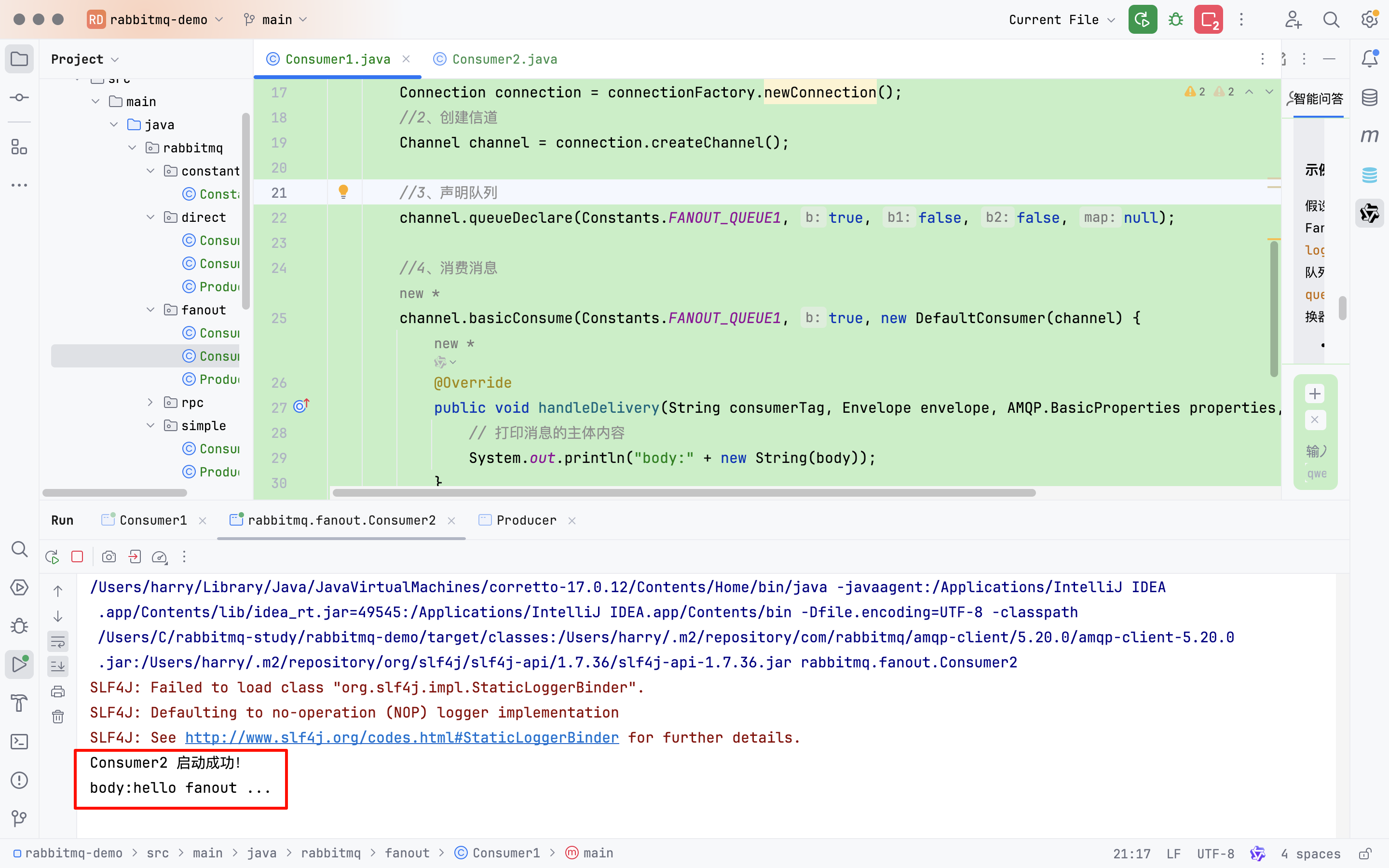The width and height of the screenshot is (1389, 868).
Task: Switch to the Consumer2.java editor tab
Action: [x=504, y=59]
